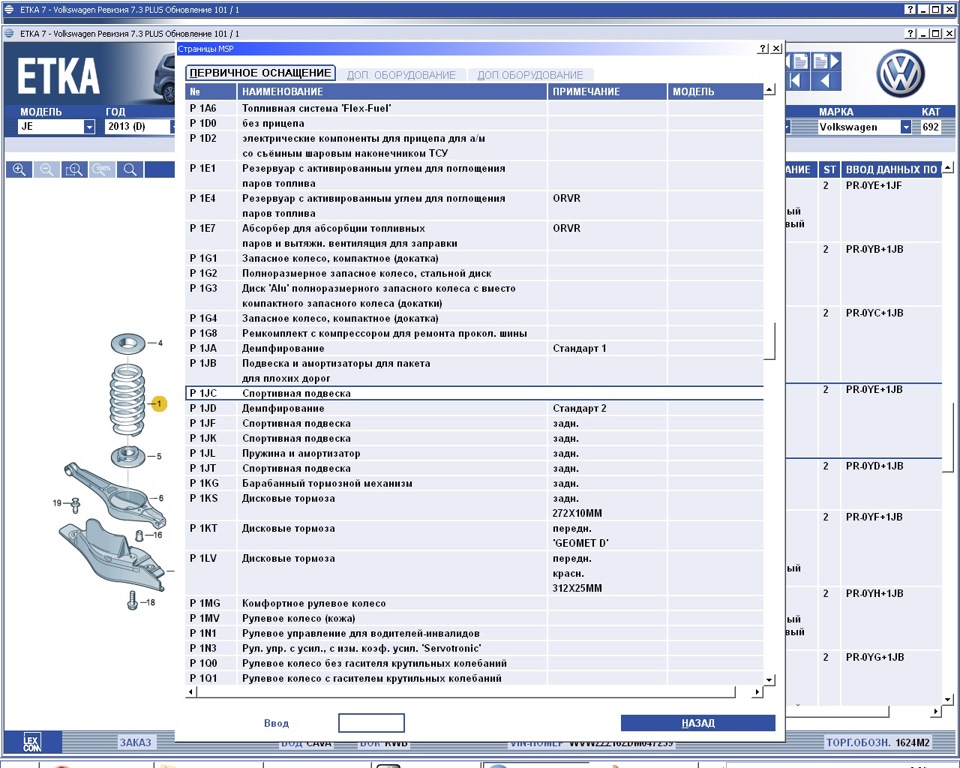The image size is (960, 768).
Task: Click part number 18 in diagram
Action: [x=150, y=603]
